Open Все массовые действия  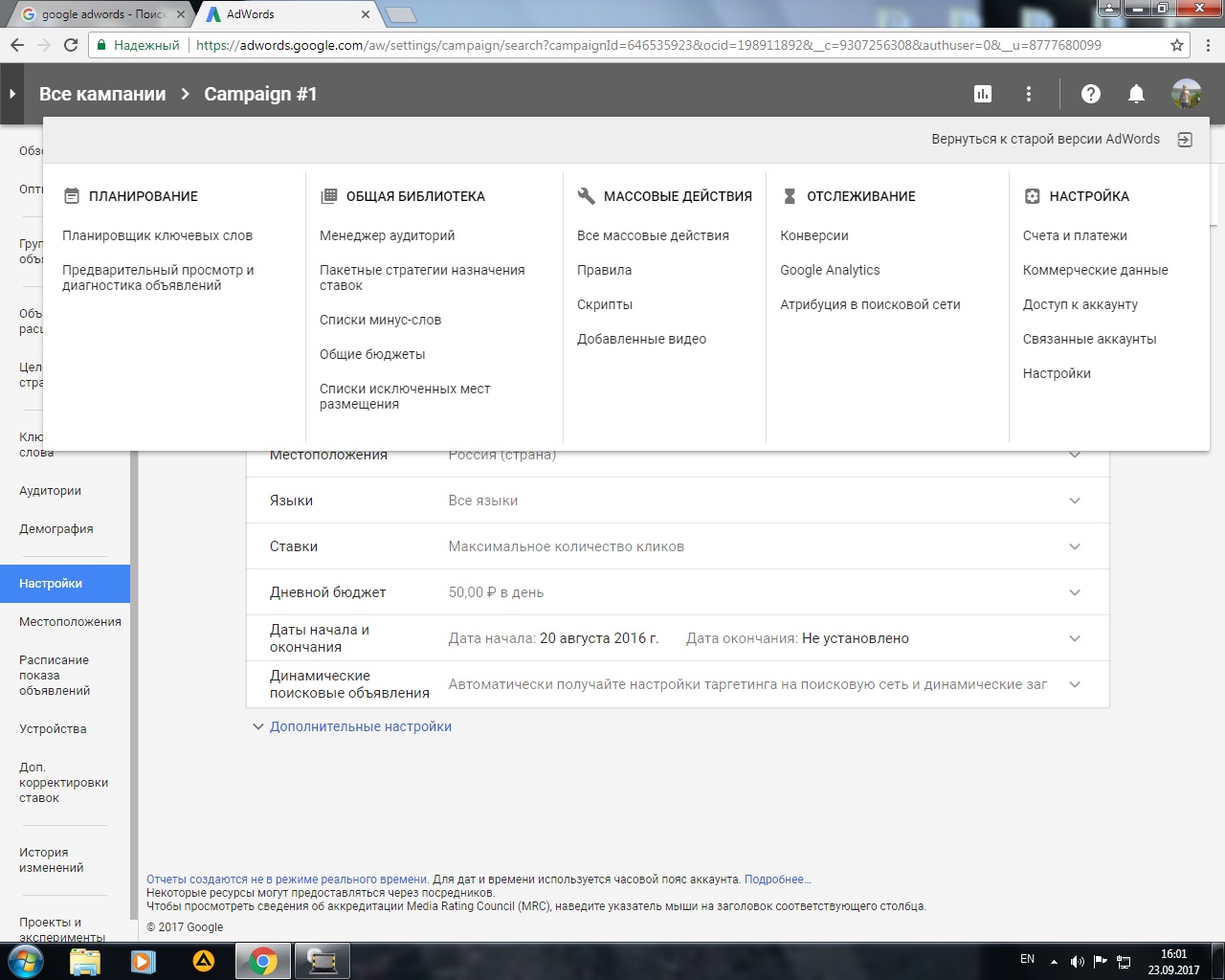click(x=653, y=235)
